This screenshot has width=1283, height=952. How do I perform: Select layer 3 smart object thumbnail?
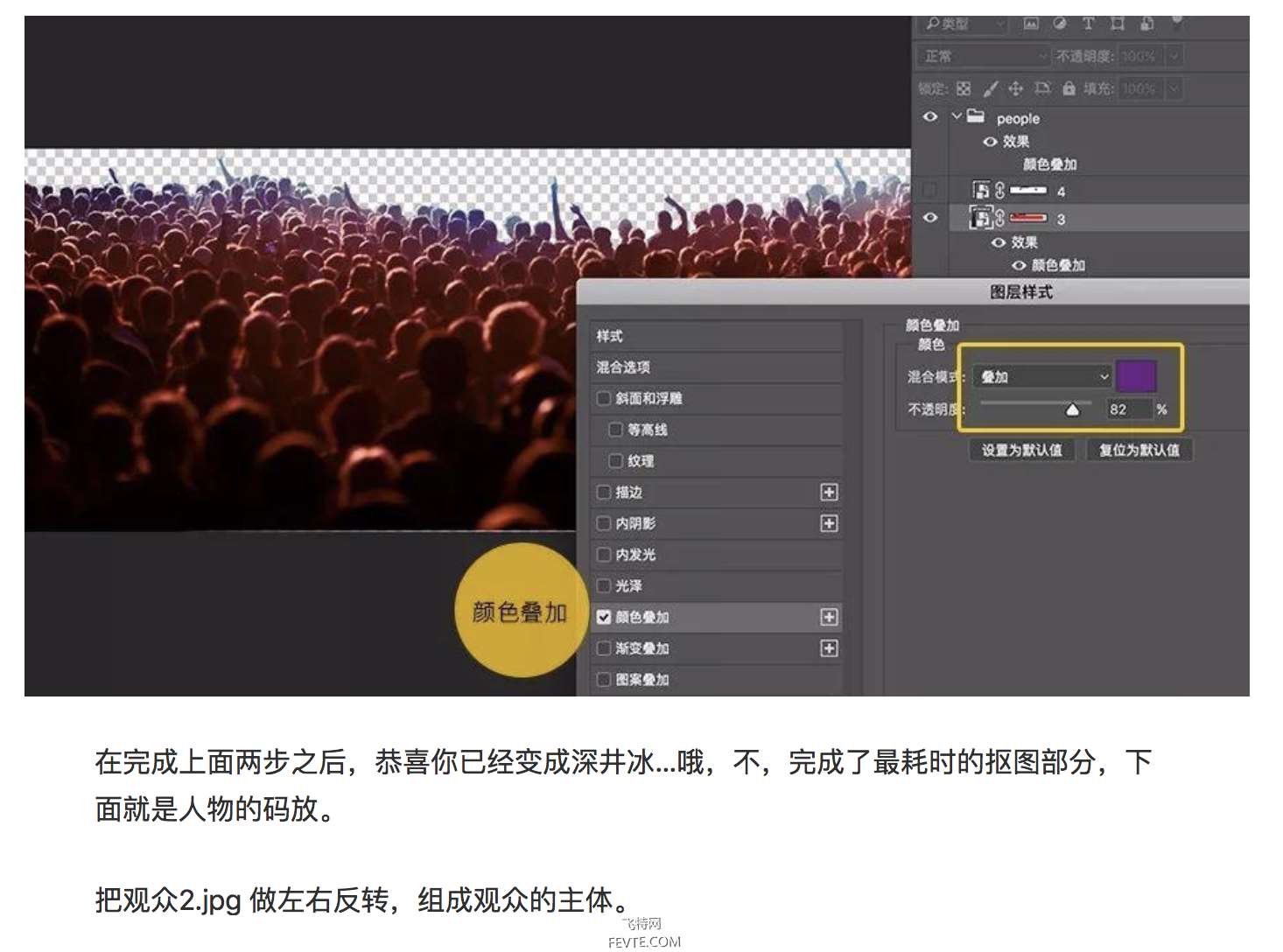click(x=981, y=218)
